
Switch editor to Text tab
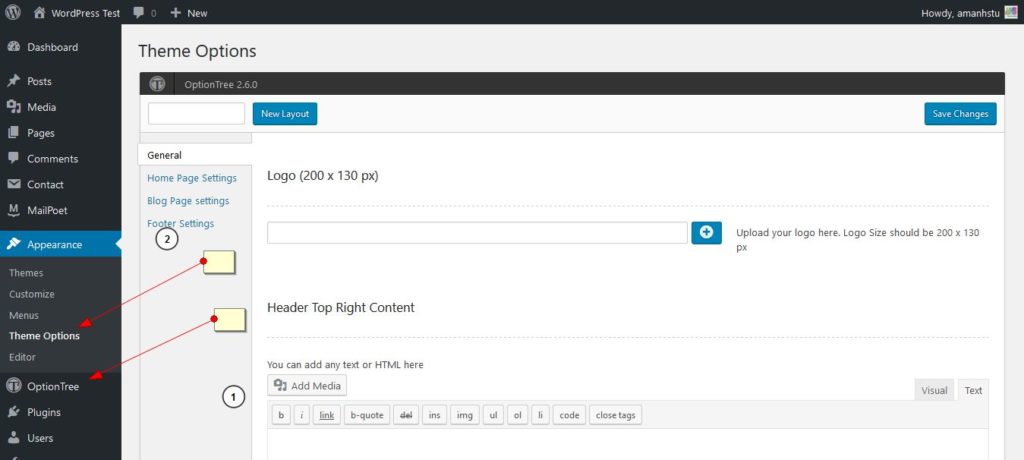coord(973,390)
